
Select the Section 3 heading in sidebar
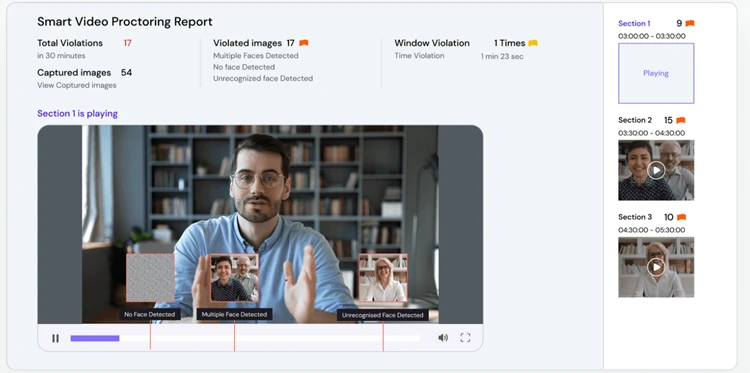pyautogui.click(x=635, y=217)
